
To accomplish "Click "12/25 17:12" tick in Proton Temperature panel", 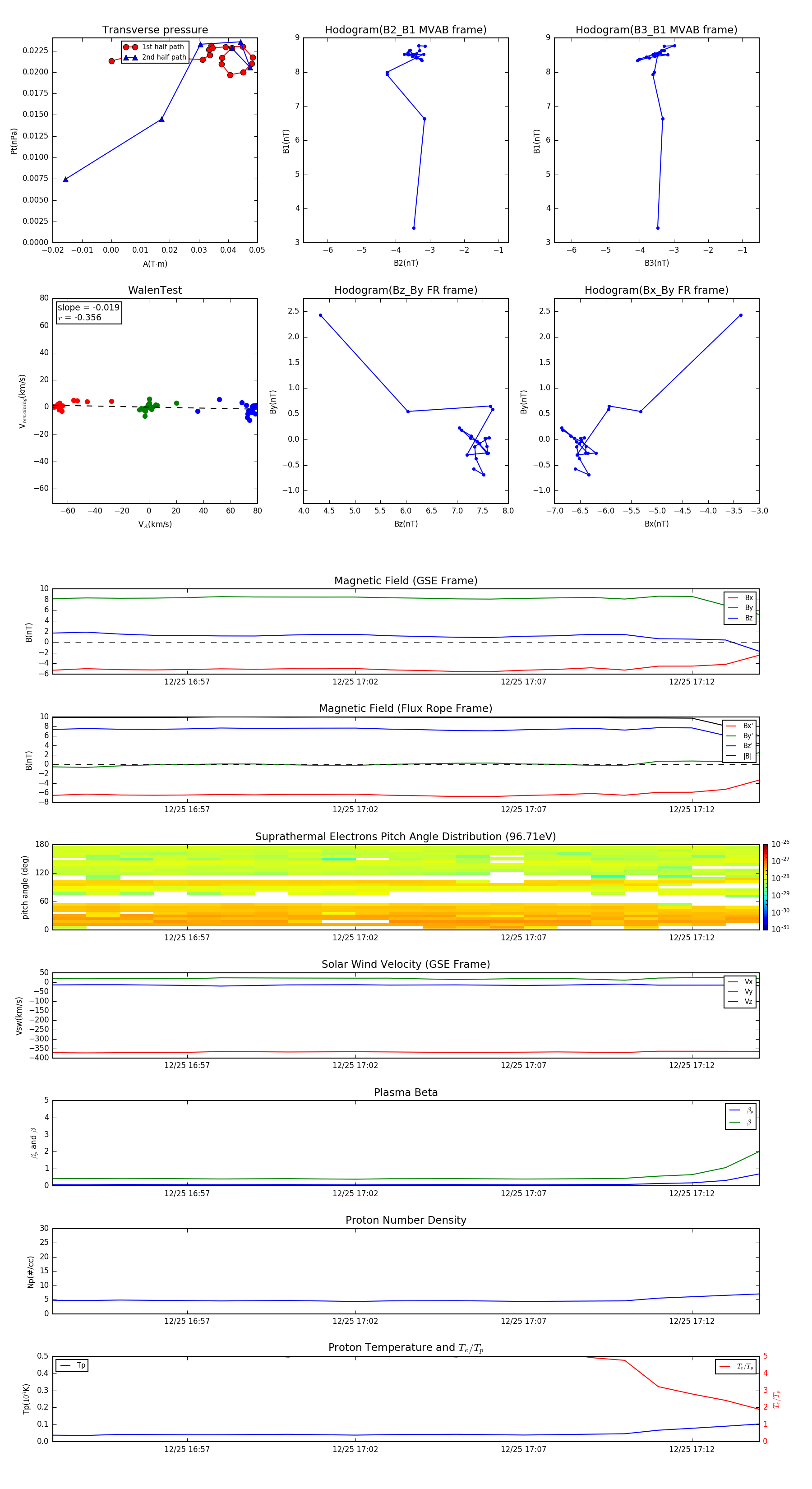I will tap(692, 1449).
